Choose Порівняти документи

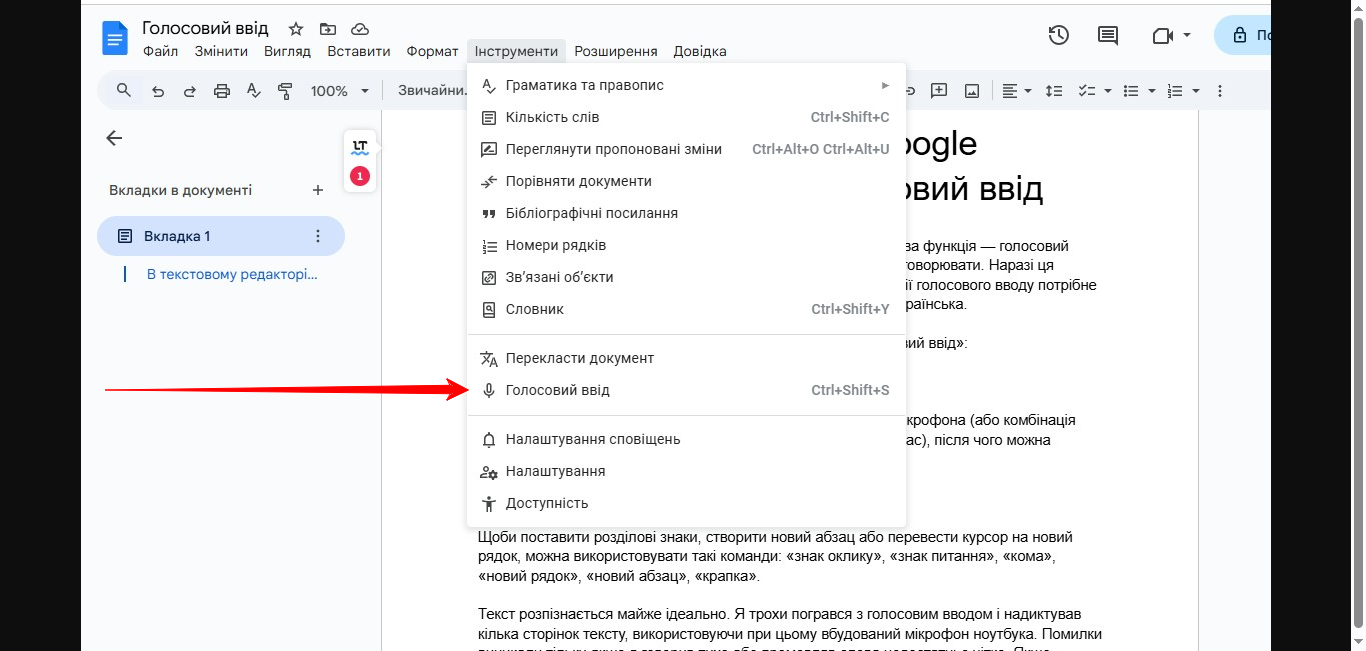pos(686,181)
